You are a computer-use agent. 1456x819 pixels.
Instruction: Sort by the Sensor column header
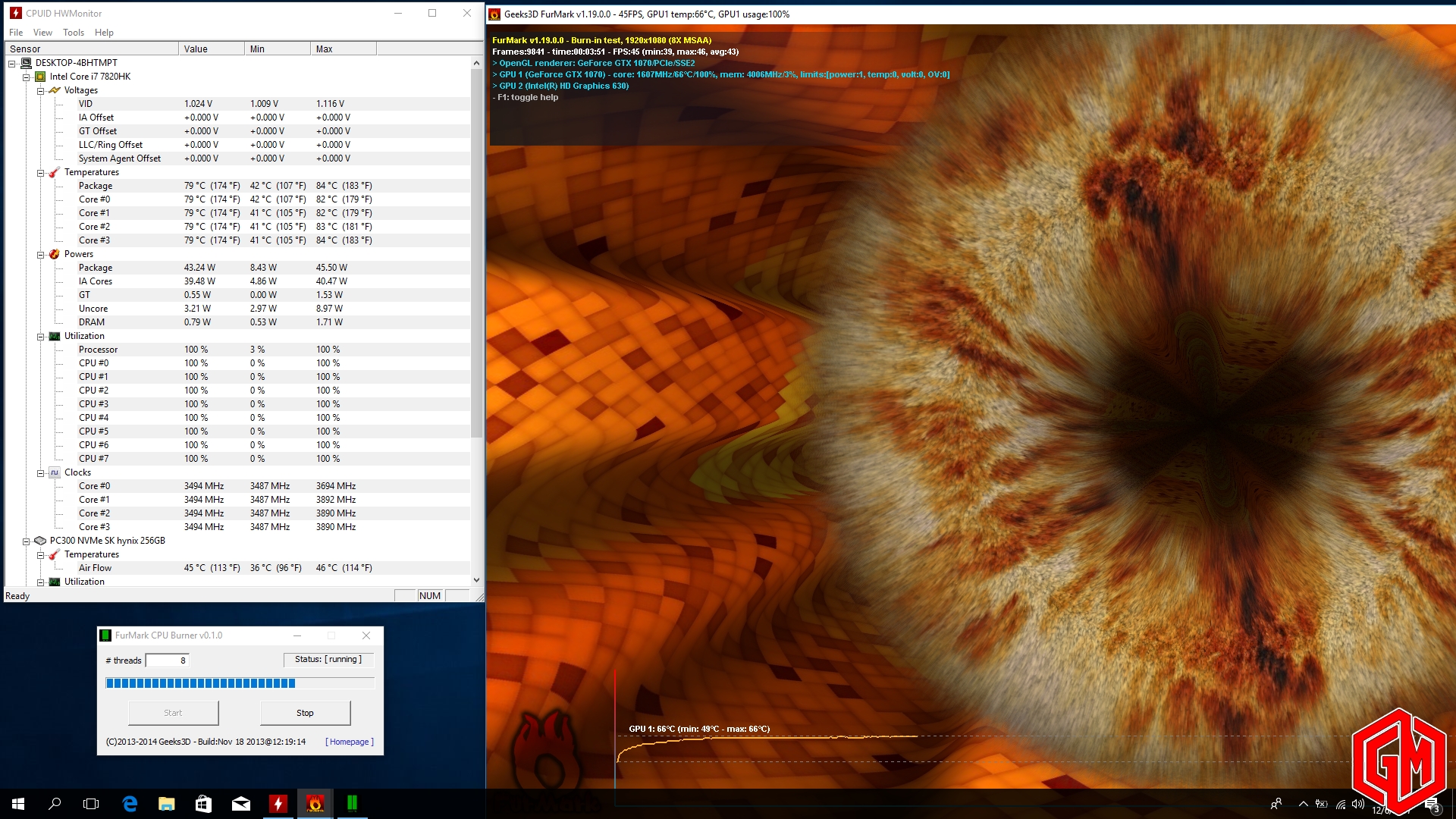pyautogui.click(x=92, y=49)
